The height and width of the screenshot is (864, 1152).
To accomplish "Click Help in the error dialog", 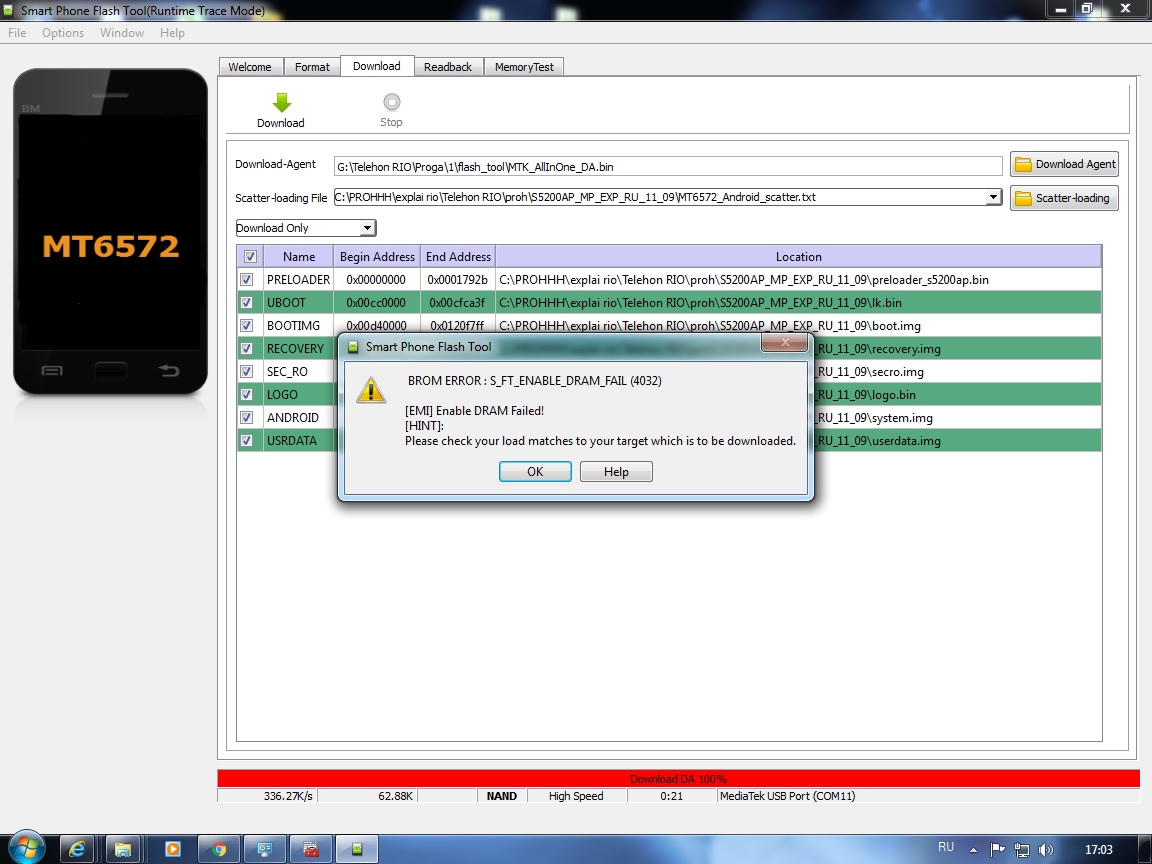I will (616, 472).
